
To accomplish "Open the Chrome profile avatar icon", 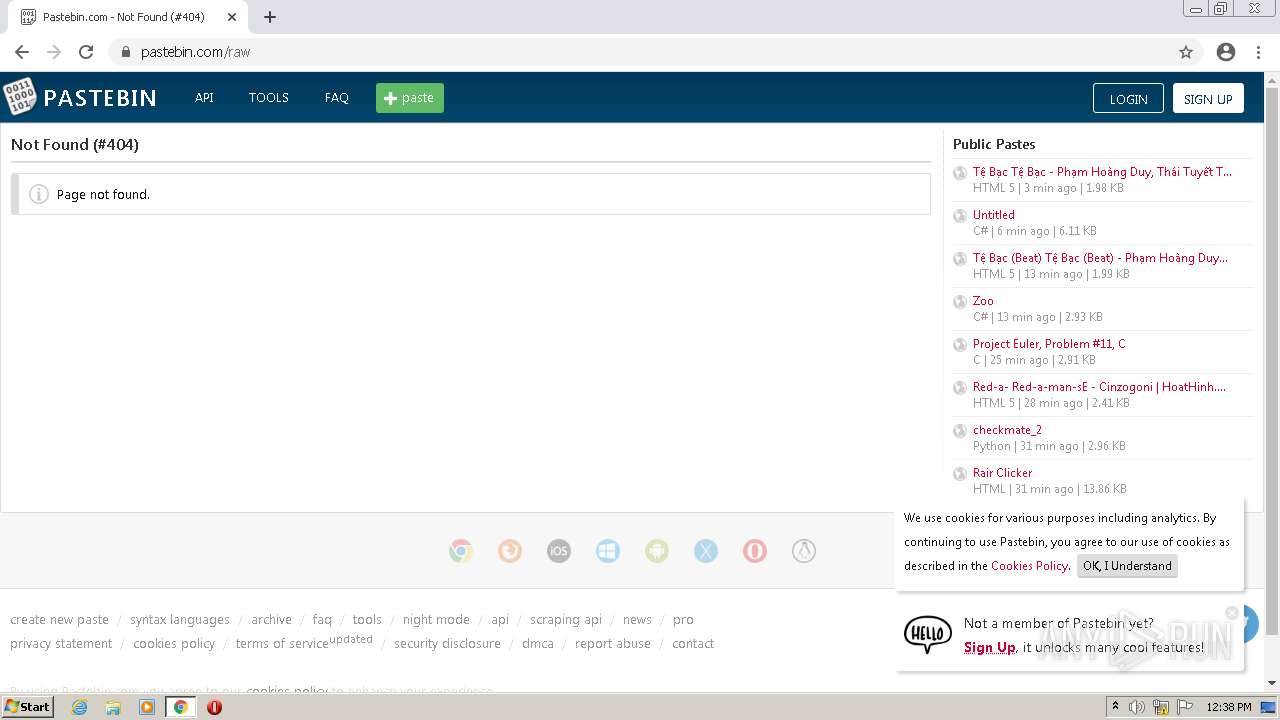I will tap(1226, 52).
